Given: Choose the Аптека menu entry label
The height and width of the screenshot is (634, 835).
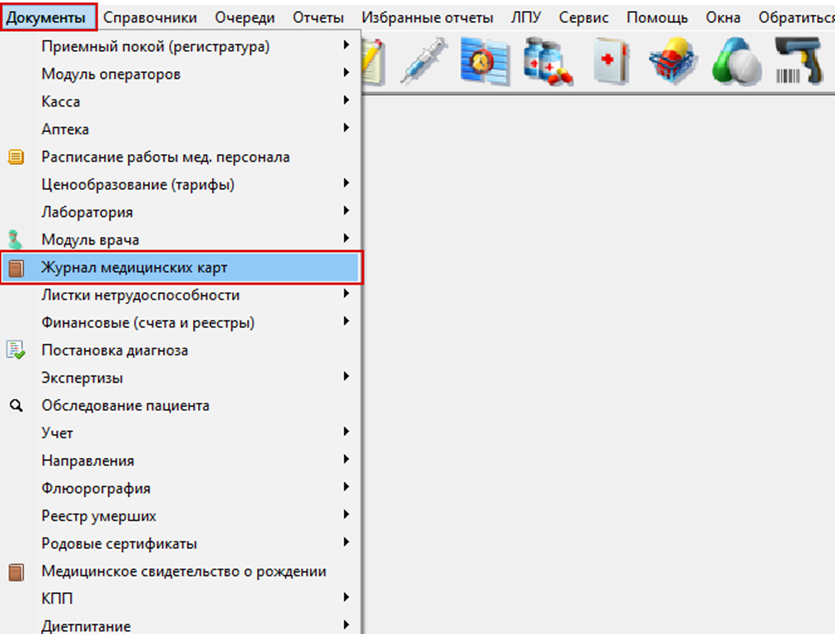Looking at the screenshot, I should (x=65, y=129).
